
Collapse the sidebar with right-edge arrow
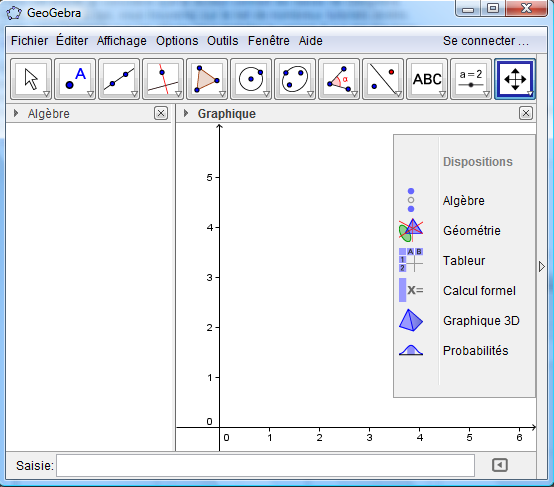542,266
